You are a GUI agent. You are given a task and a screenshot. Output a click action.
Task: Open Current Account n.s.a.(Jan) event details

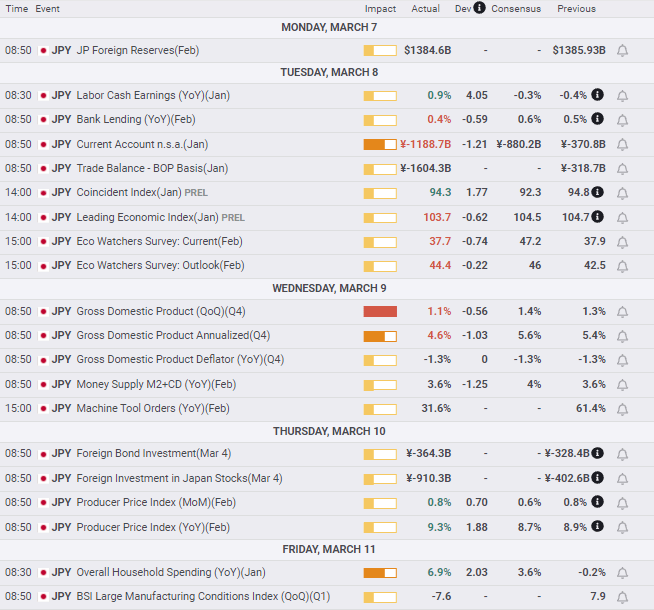(x=142, y=144)
